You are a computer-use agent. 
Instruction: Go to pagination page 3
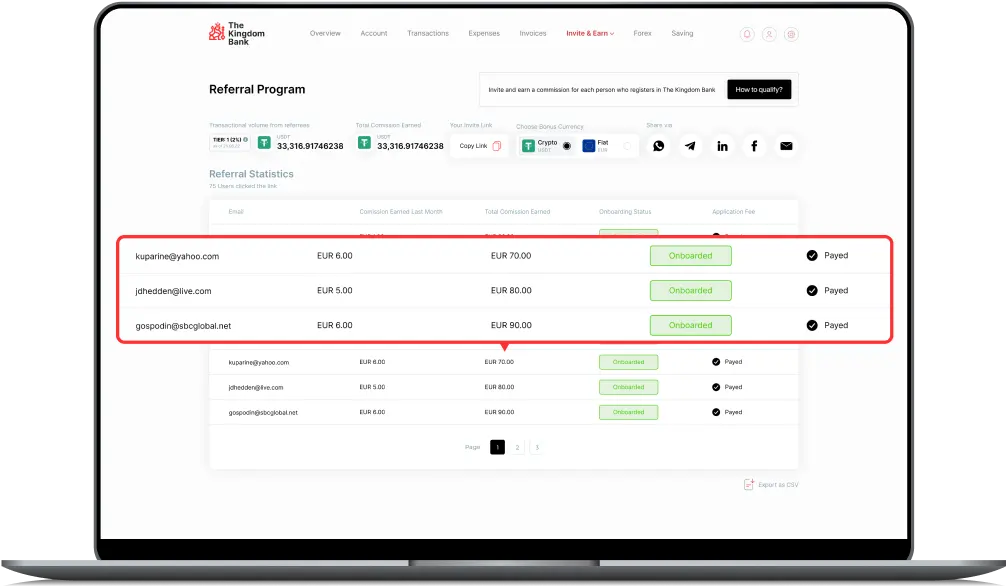tap(537, 447)
